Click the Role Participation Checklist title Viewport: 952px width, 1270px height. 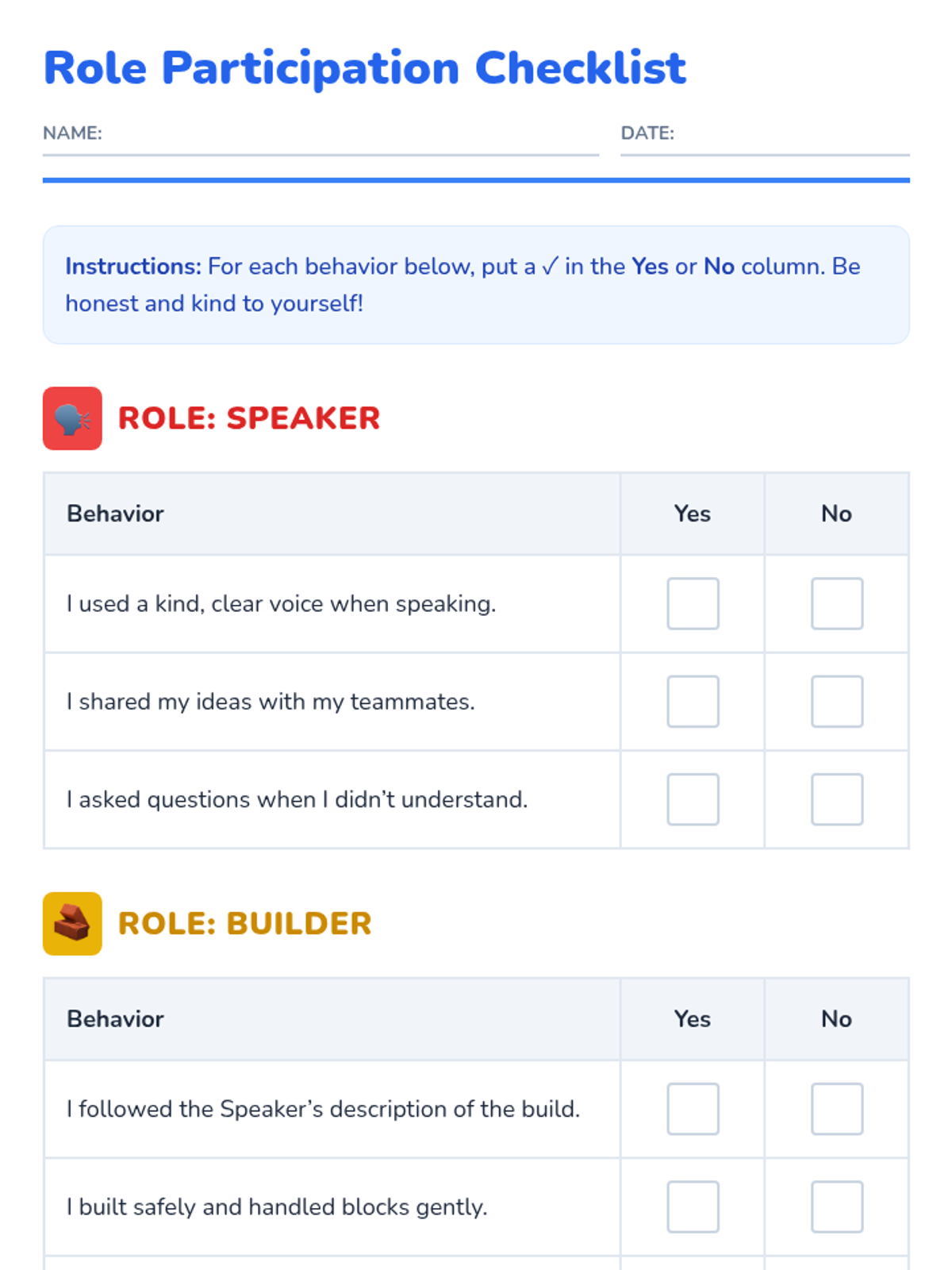[x=364, y=68]
